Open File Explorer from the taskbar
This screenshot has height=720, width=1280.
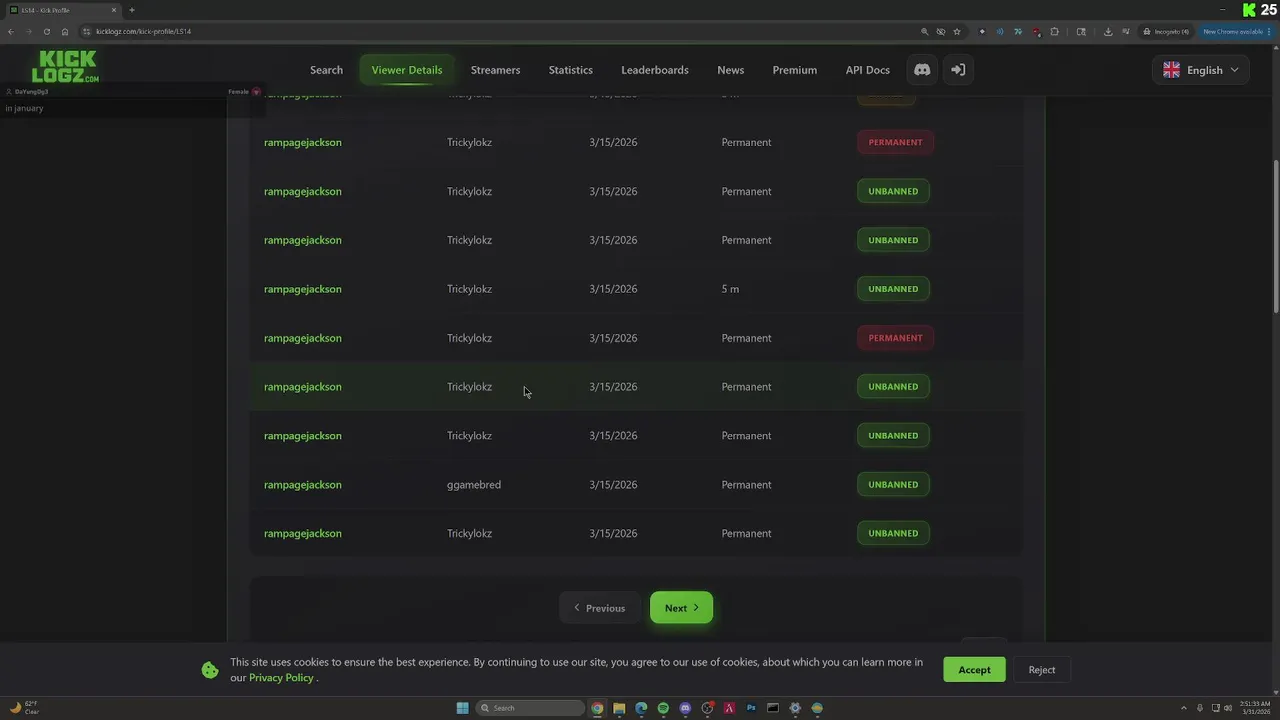(619, 708)
